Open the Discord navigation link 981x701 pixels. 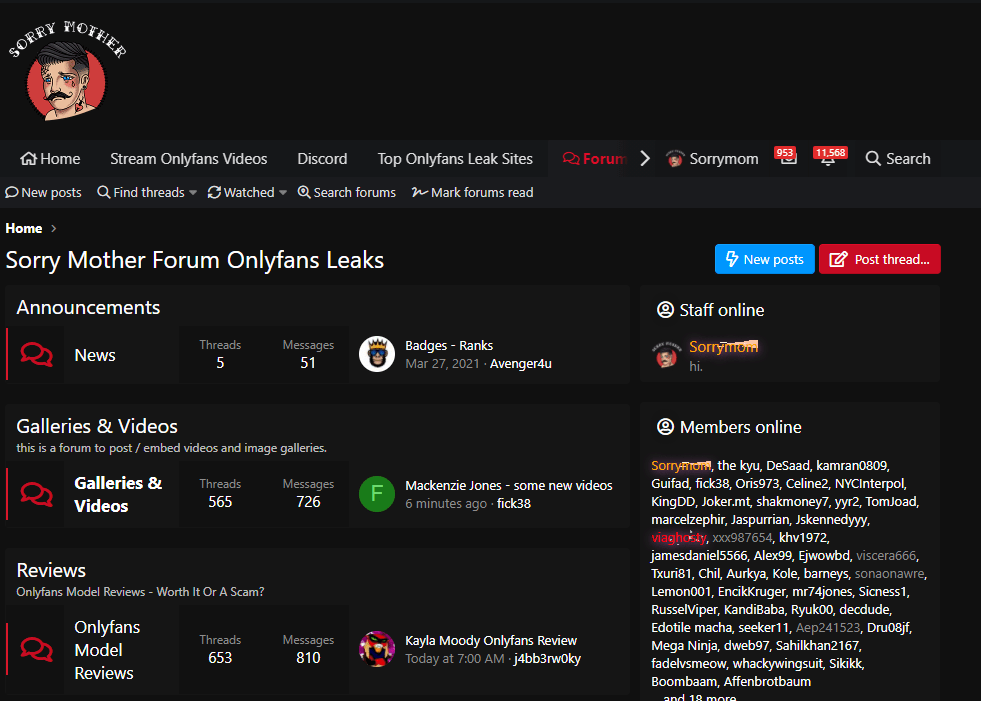tap(322, 159)
